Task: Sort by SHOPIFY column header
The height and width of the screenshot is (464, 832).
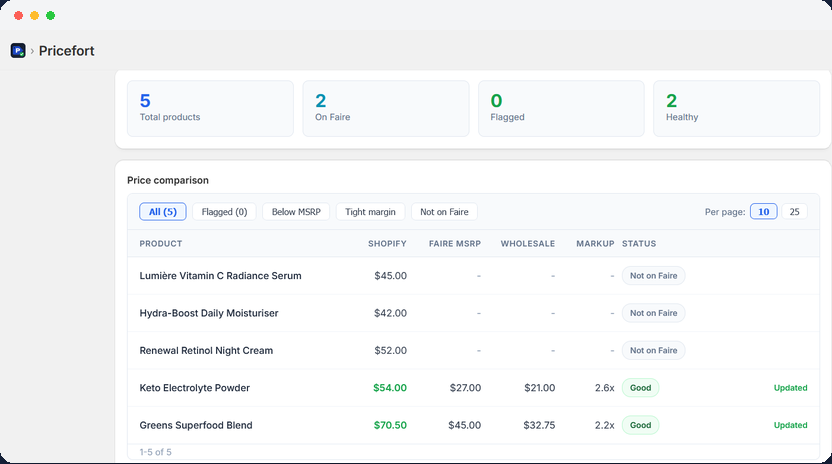Action: point(387,244)
